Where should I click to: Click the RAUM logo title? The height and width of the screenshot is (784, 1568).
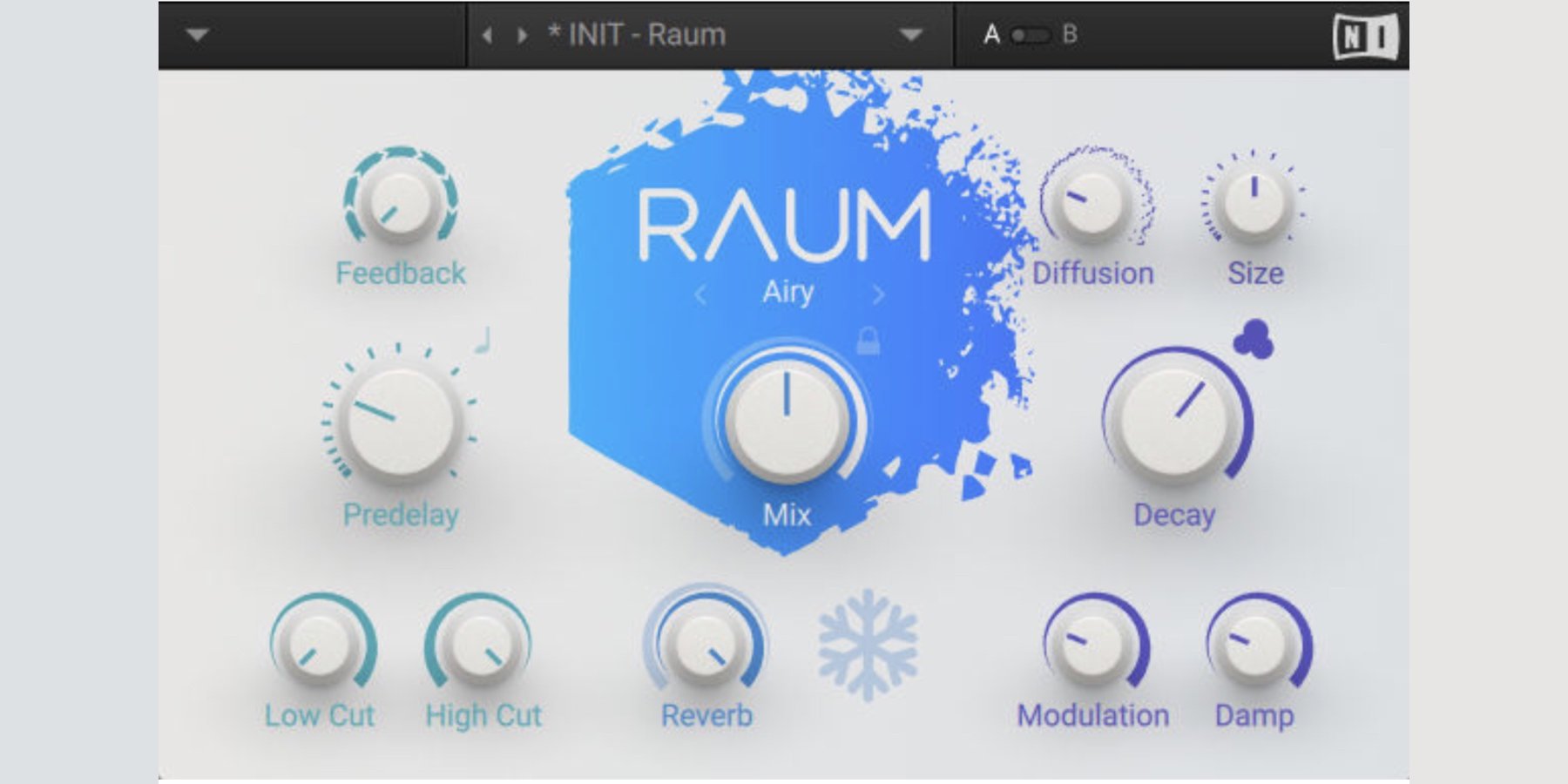785,226
